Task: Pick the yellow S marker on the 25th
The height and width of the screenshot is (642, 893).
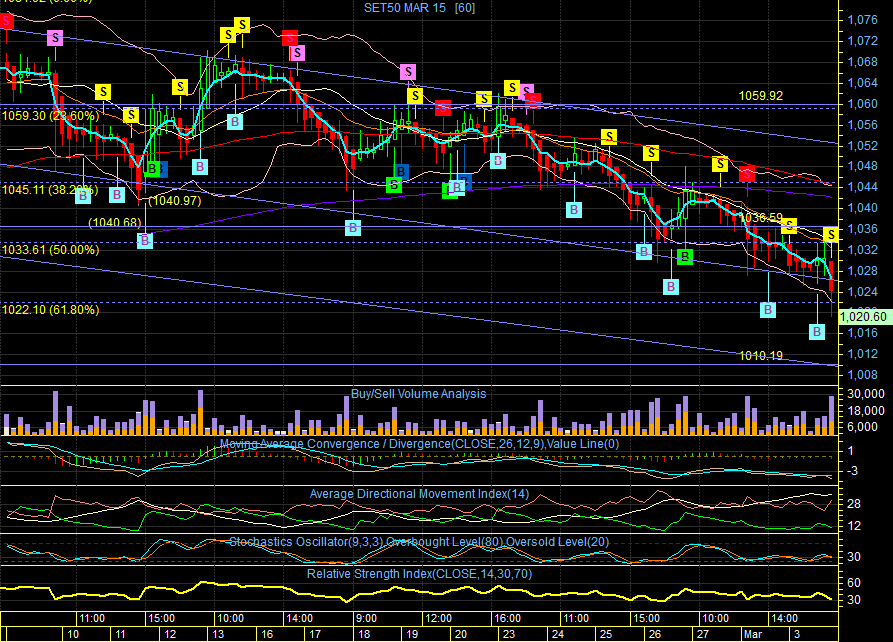Action: [609, 137]
